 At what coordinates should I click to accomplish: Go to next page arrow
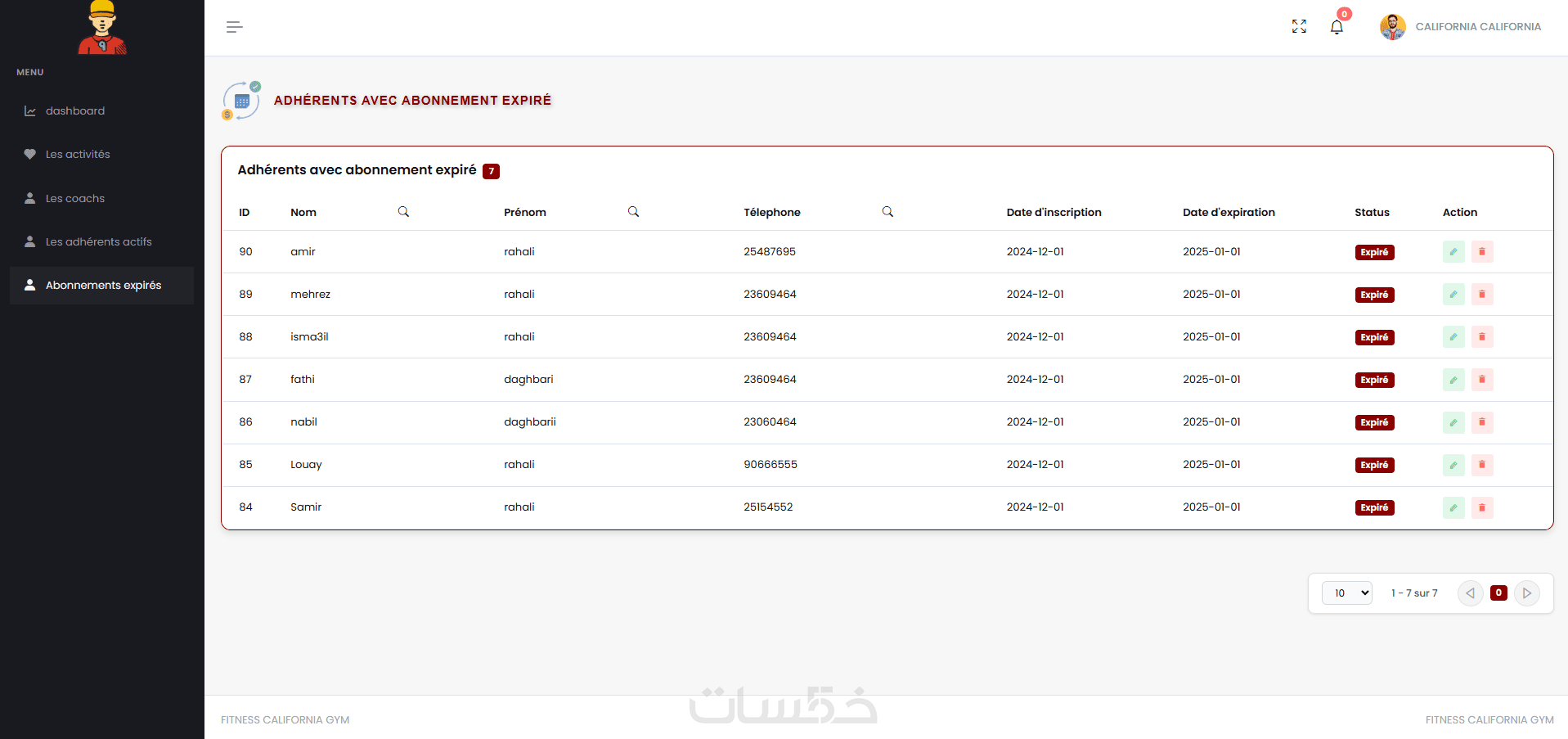1527,593
